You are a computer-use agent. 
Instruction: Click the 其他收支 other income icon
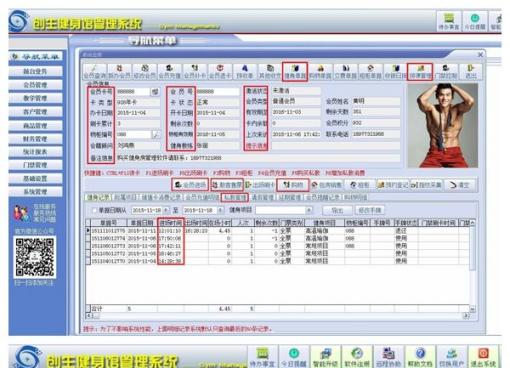[270, 71]
